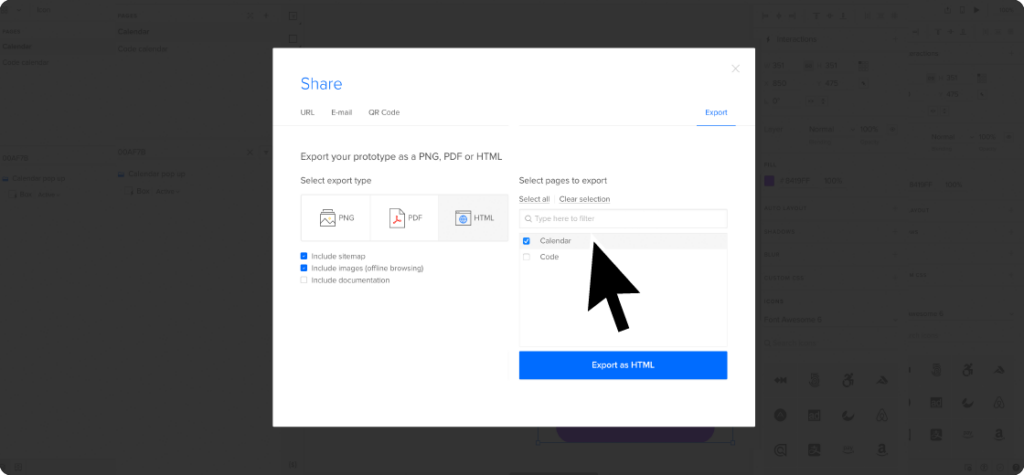
Task: Open the QR Code tab
Action: [383, 112]
